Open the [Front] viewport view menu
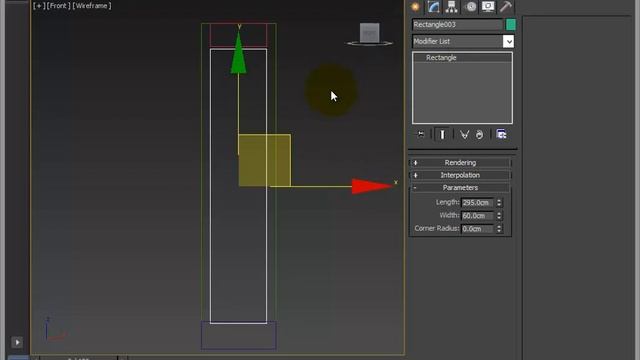Screen dimensions: 640x360 [x=58, y=6]
